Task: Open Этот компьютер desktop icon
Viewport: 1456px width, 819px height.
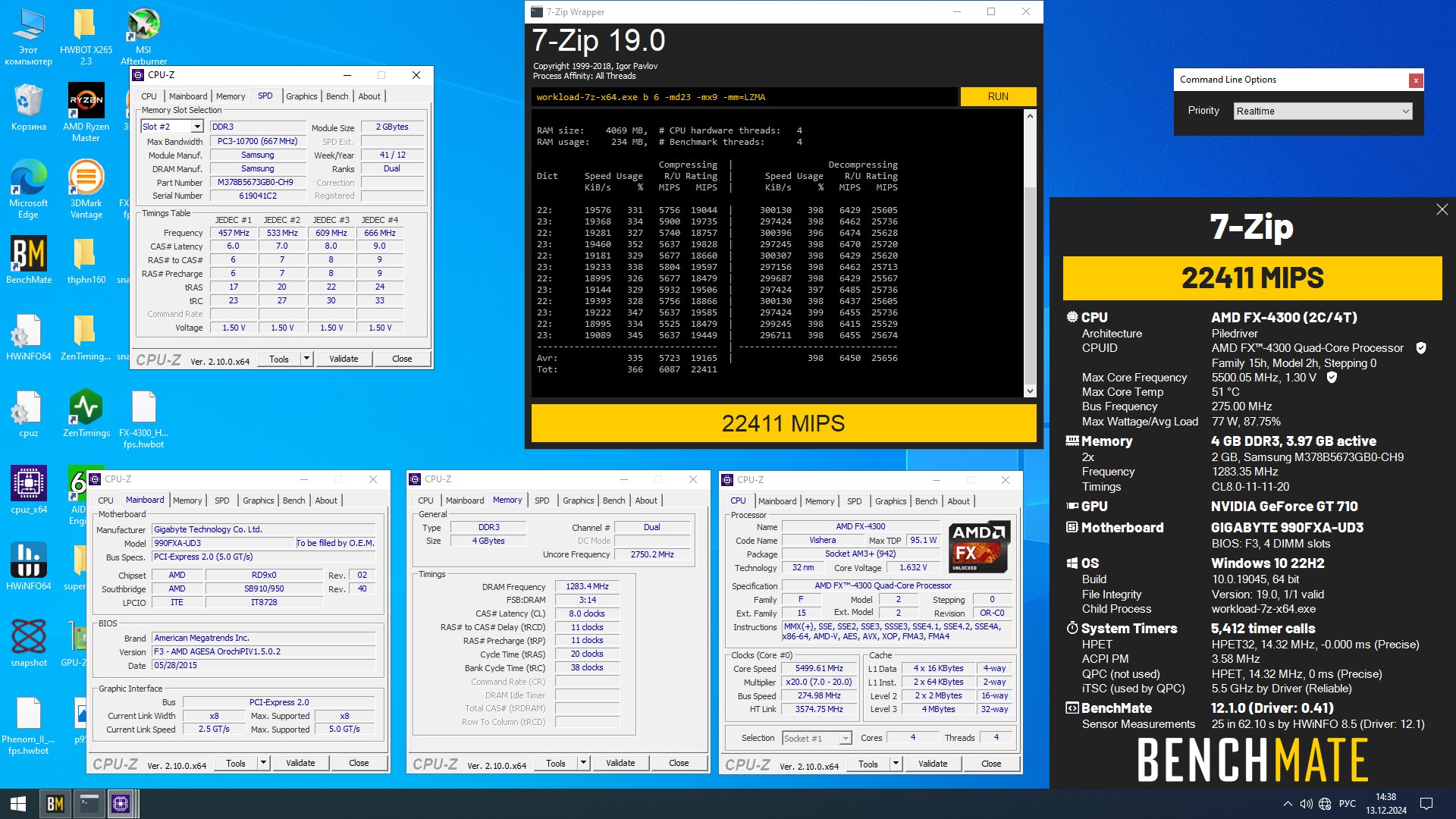Action: (x=29, y=36)
